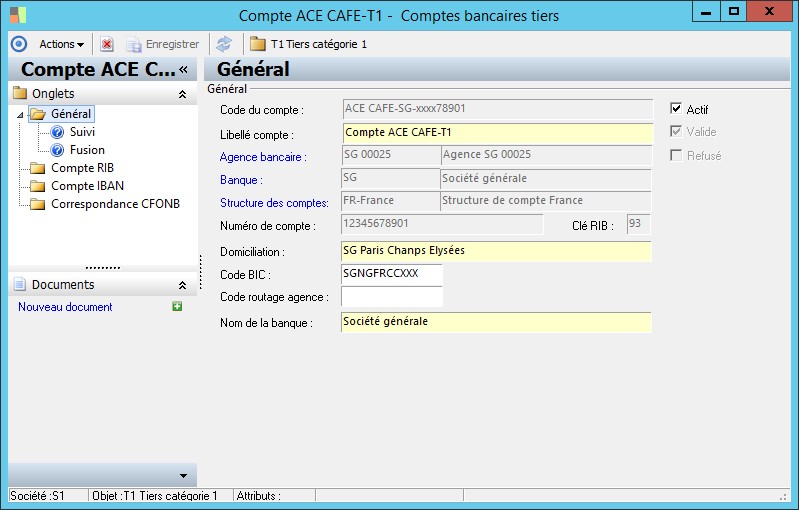This screenshot has width=799, height=510.
Task: Click the blue circle icon beside Actions
Action: pyautogui.click(x=19, y=44)
